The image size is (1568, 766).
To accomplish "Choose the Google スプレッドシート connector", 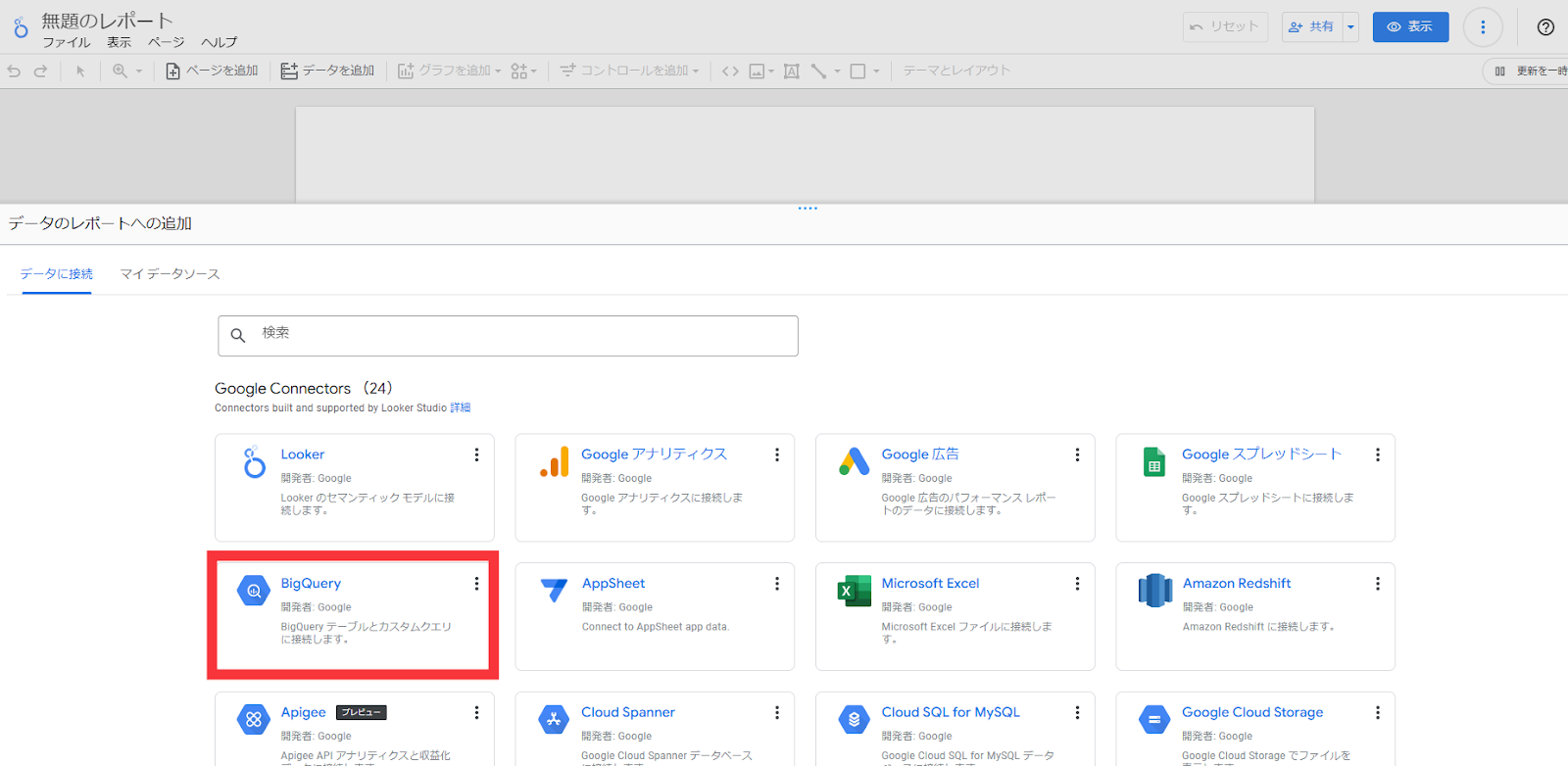I will coord(1255,488).
